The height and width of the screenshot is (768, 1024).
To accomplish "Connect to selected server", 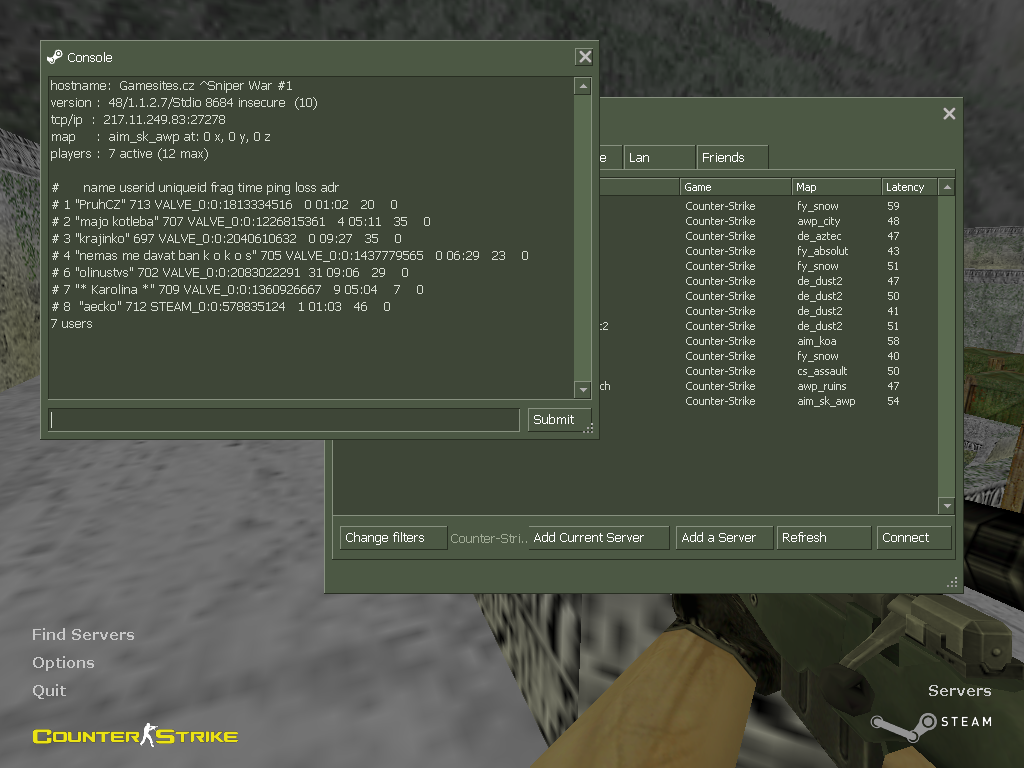I will pos(914,537).
